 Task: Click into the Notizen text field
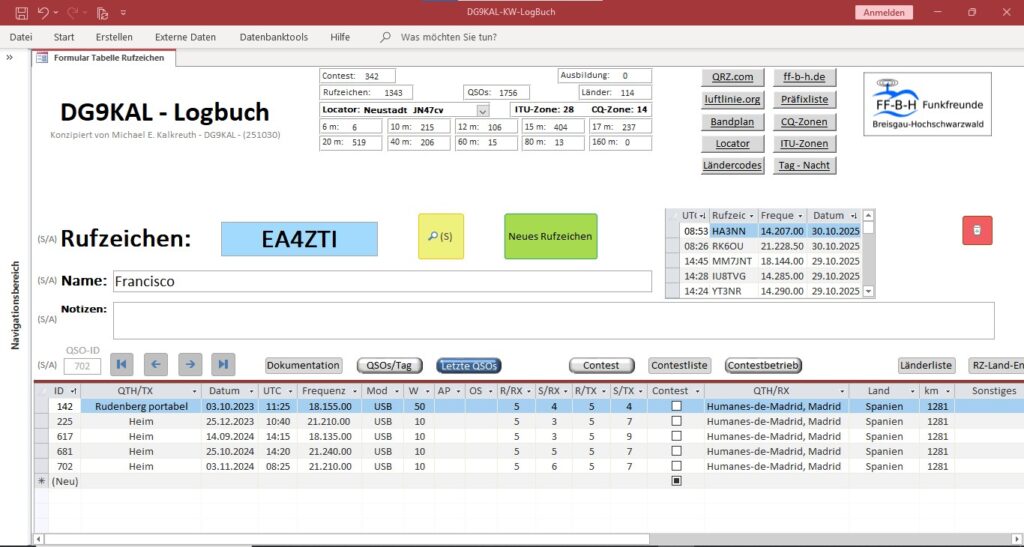pos(552,320)
